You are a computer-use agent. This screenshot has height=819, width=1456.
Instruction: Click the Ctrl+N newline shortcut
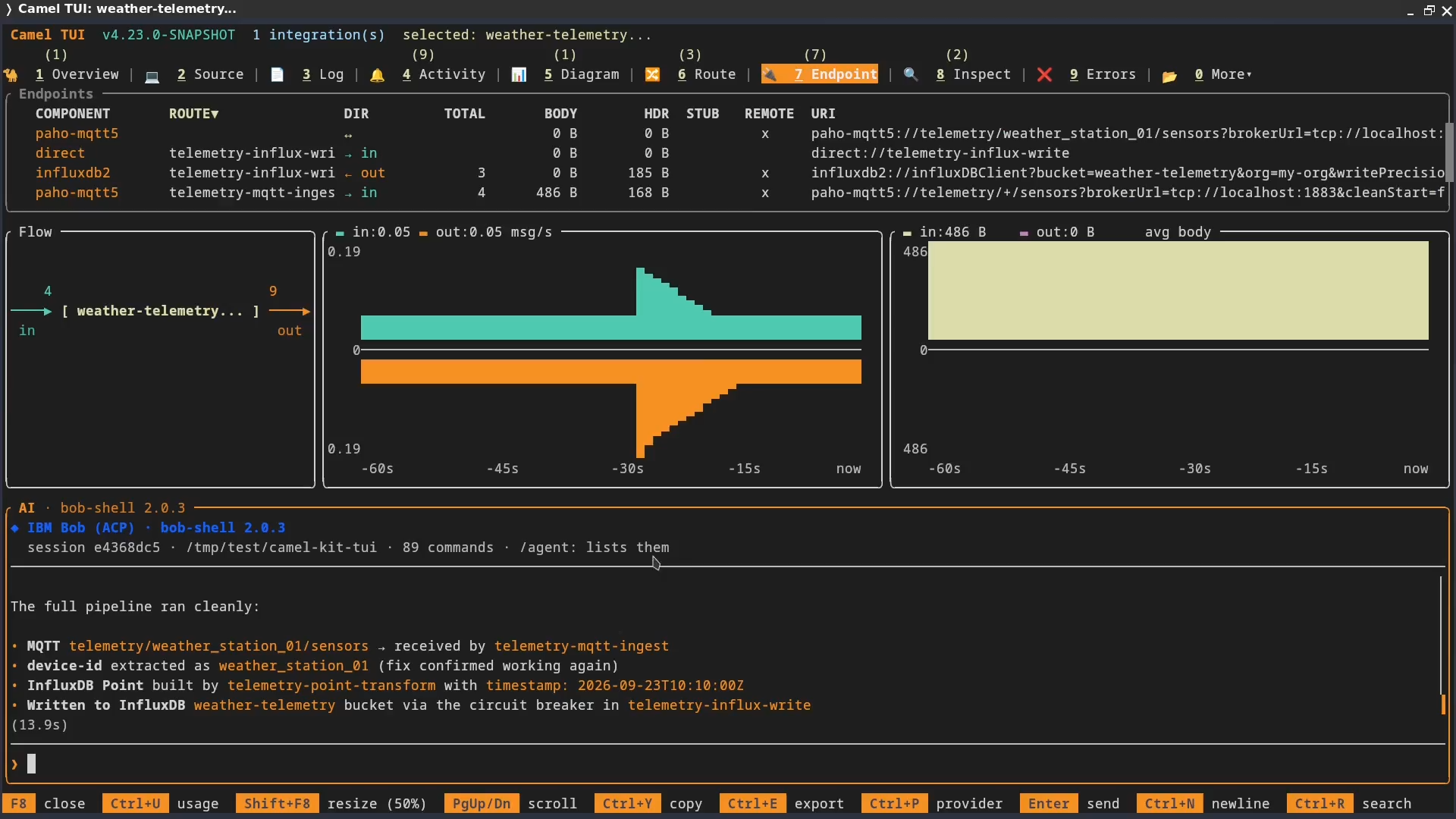pyautogui.click(x=1203, y=804)
